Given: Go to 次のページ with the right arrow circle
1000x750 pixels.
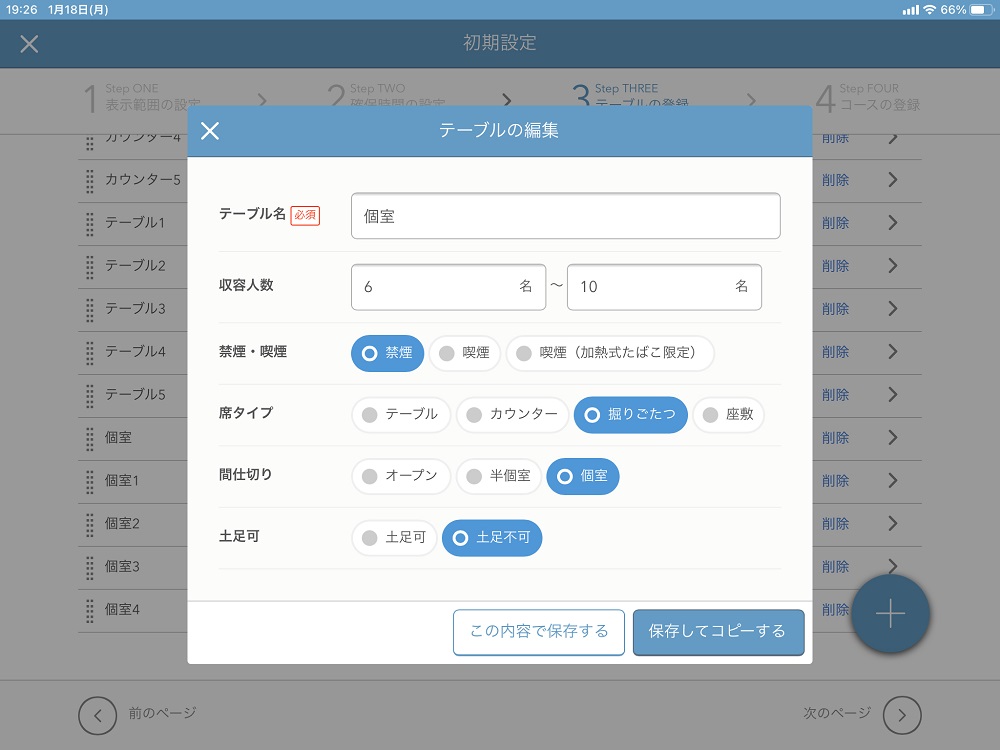Looking at the screenshot, I should coord(901,715).
